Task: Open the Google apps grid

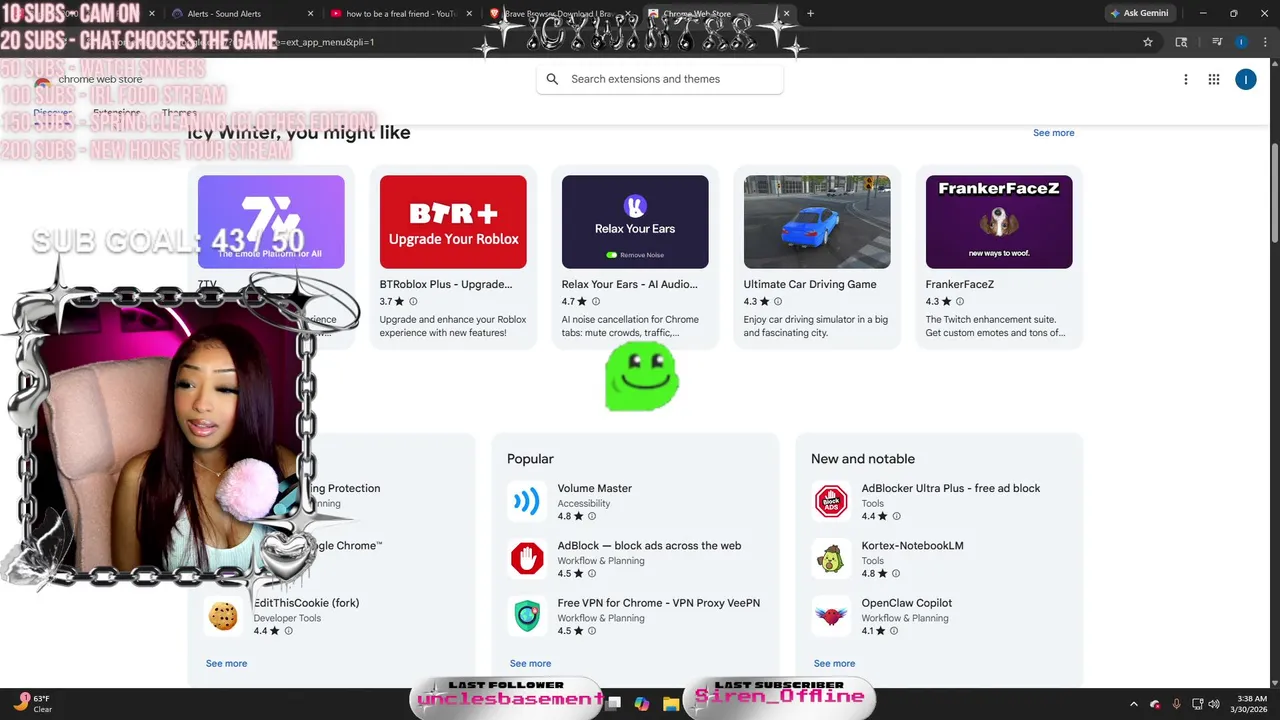Action: click(x=1214, y=79)
